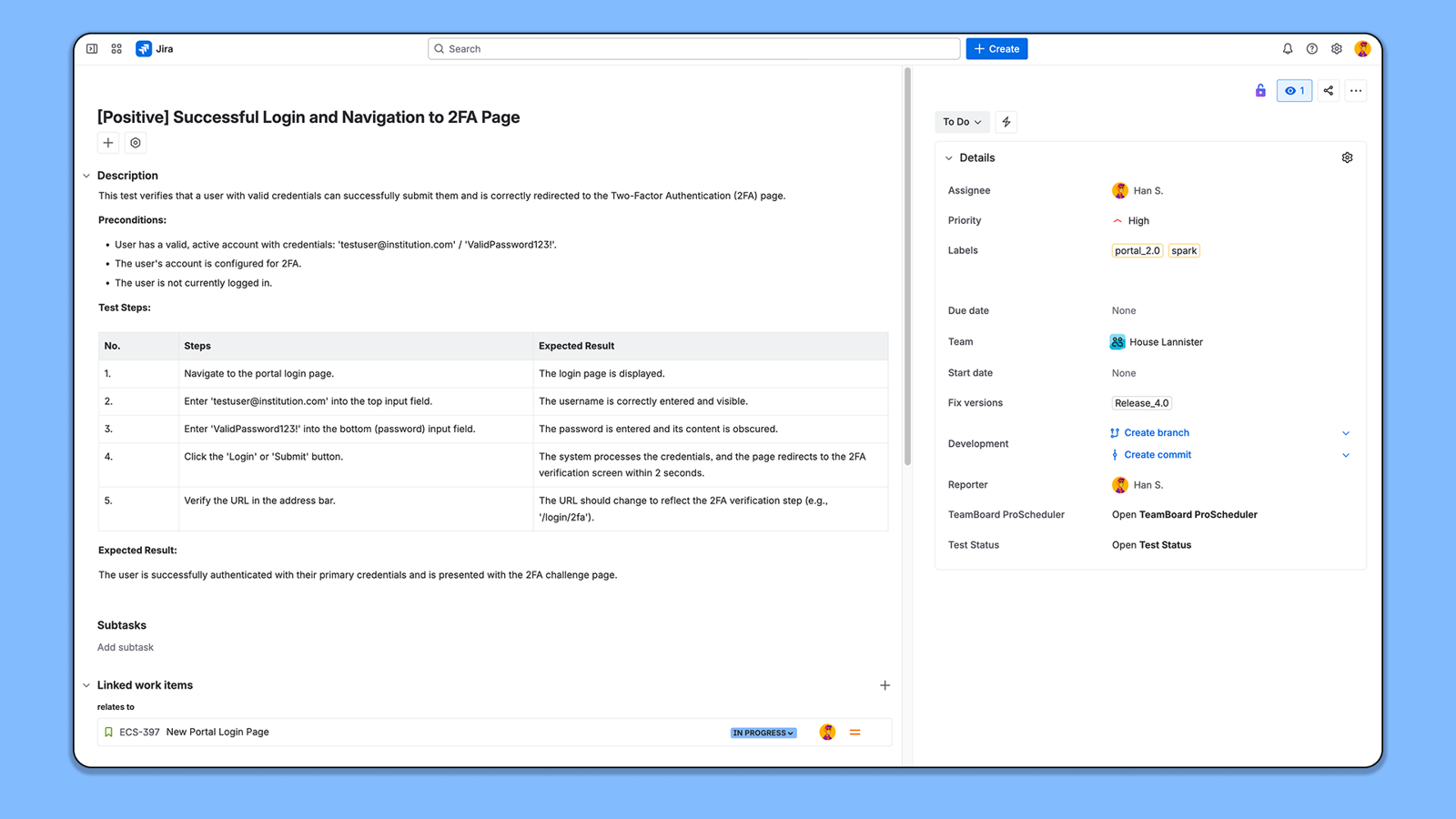Change the In Progress status of ECS-397
Screen dimensions: 1456x819
click(x=763, y=733)
